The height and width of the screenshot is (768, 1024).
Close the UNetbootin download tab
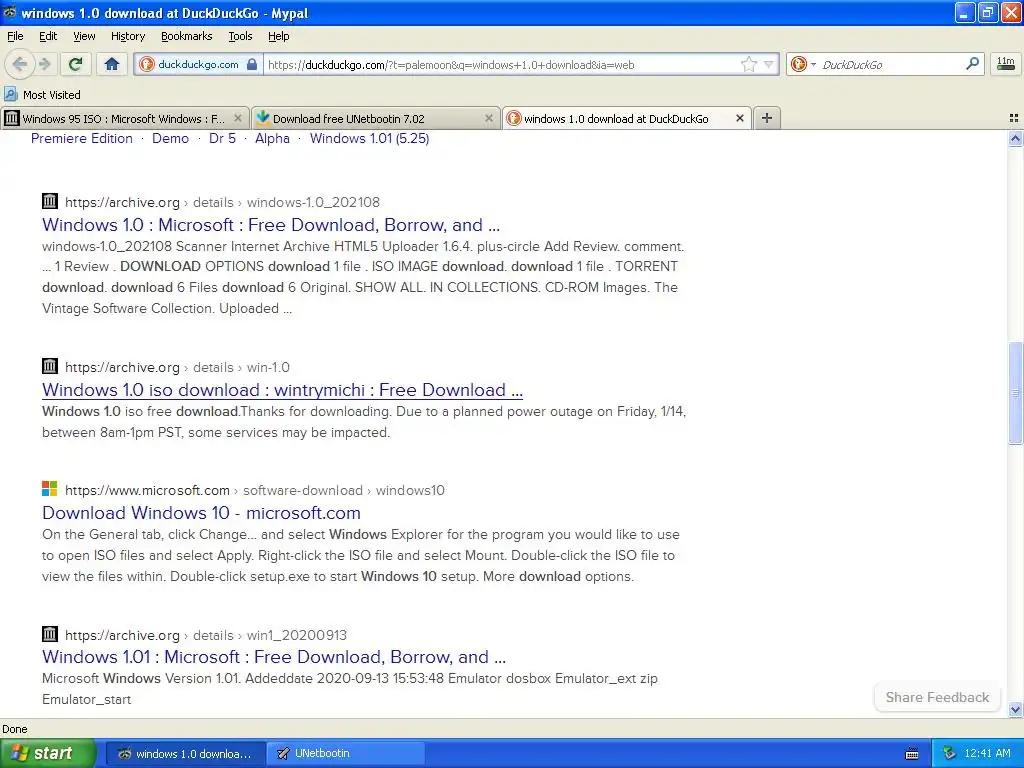click(488, 118)
